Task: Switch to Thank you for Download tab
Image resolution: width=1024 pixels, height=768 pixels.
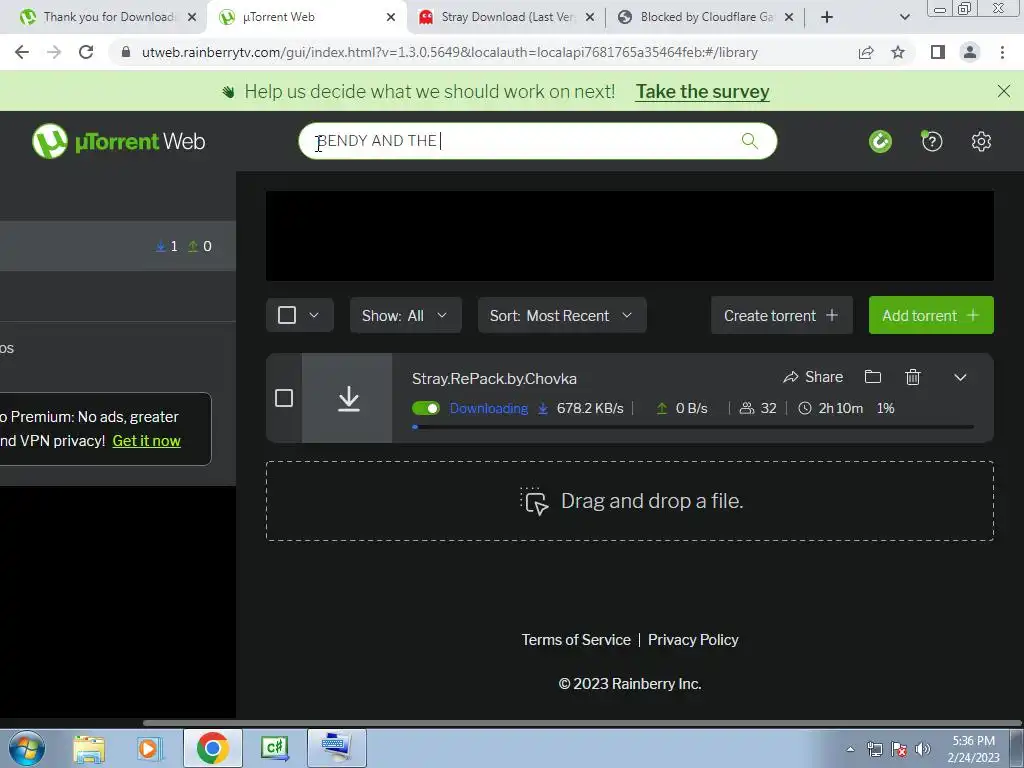Action: click(108, 17)
